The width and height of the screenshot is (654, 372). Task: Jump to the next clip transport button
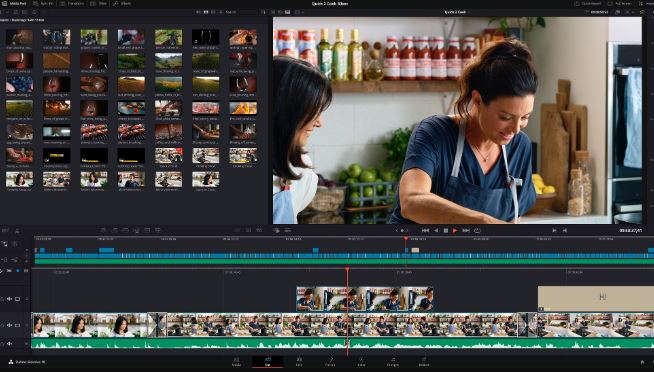coord(466,230)
